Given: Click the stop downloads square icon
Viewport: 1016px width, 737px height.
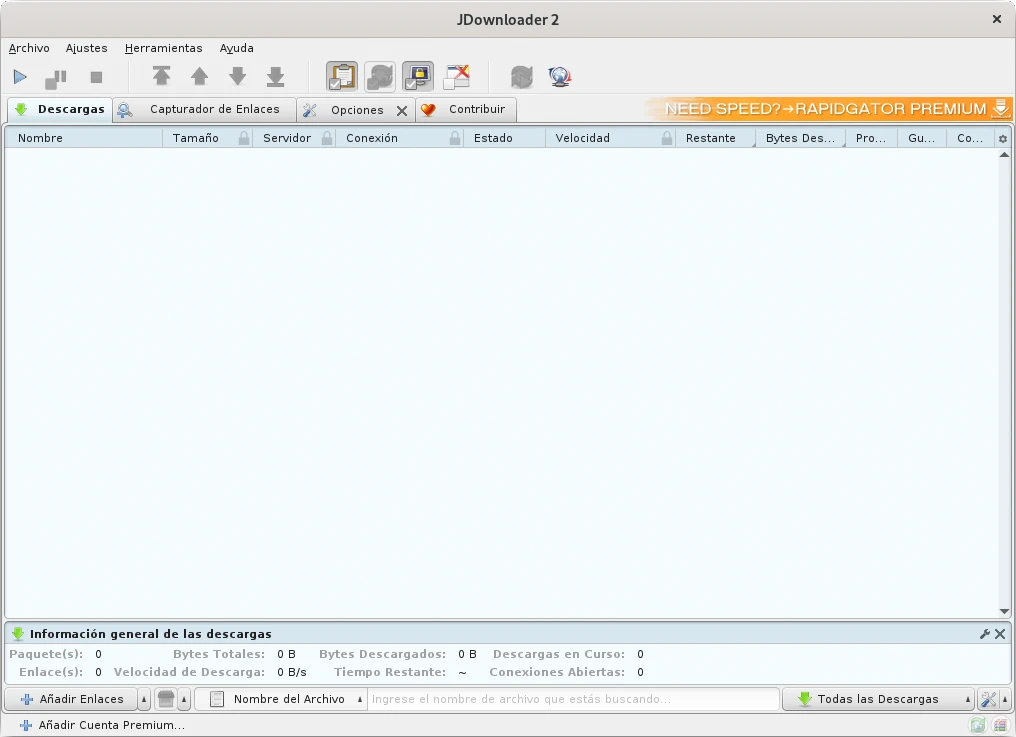Looking at the screenshot, I should tap(96, 77).
